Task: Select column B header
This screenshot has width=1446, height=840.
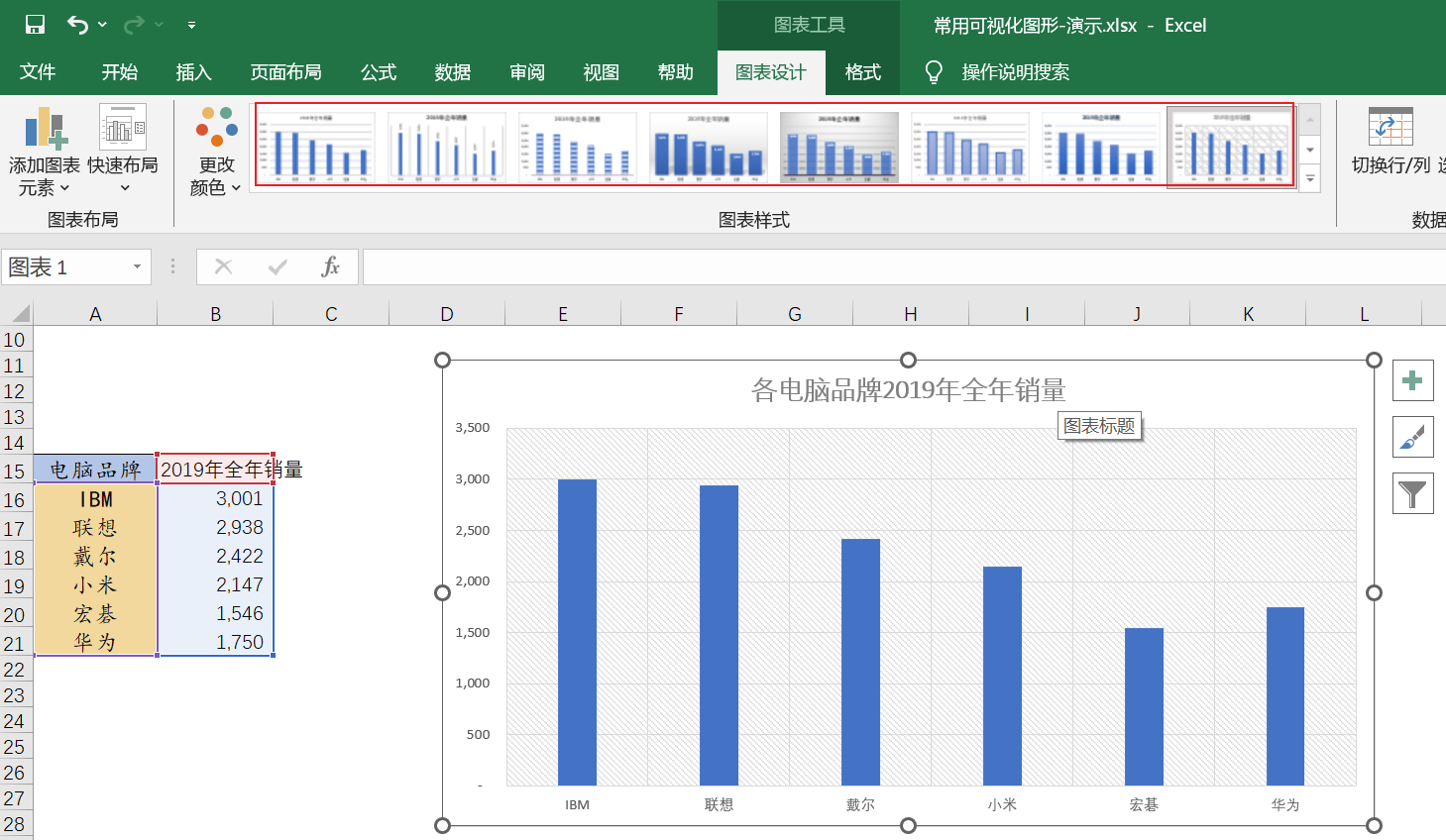Action: click(215, 314)
